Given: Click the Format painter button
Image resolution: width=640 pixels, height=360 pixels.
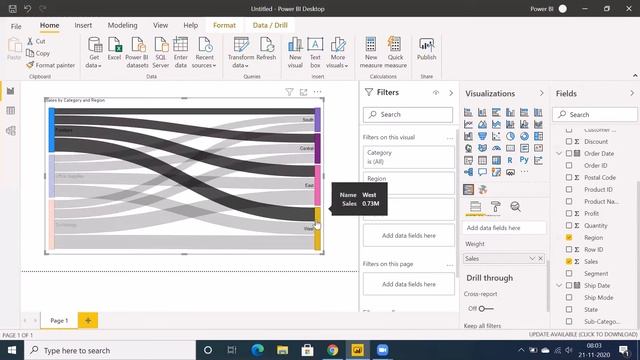Looking at the screenshot, I should [x=51, y=65].
